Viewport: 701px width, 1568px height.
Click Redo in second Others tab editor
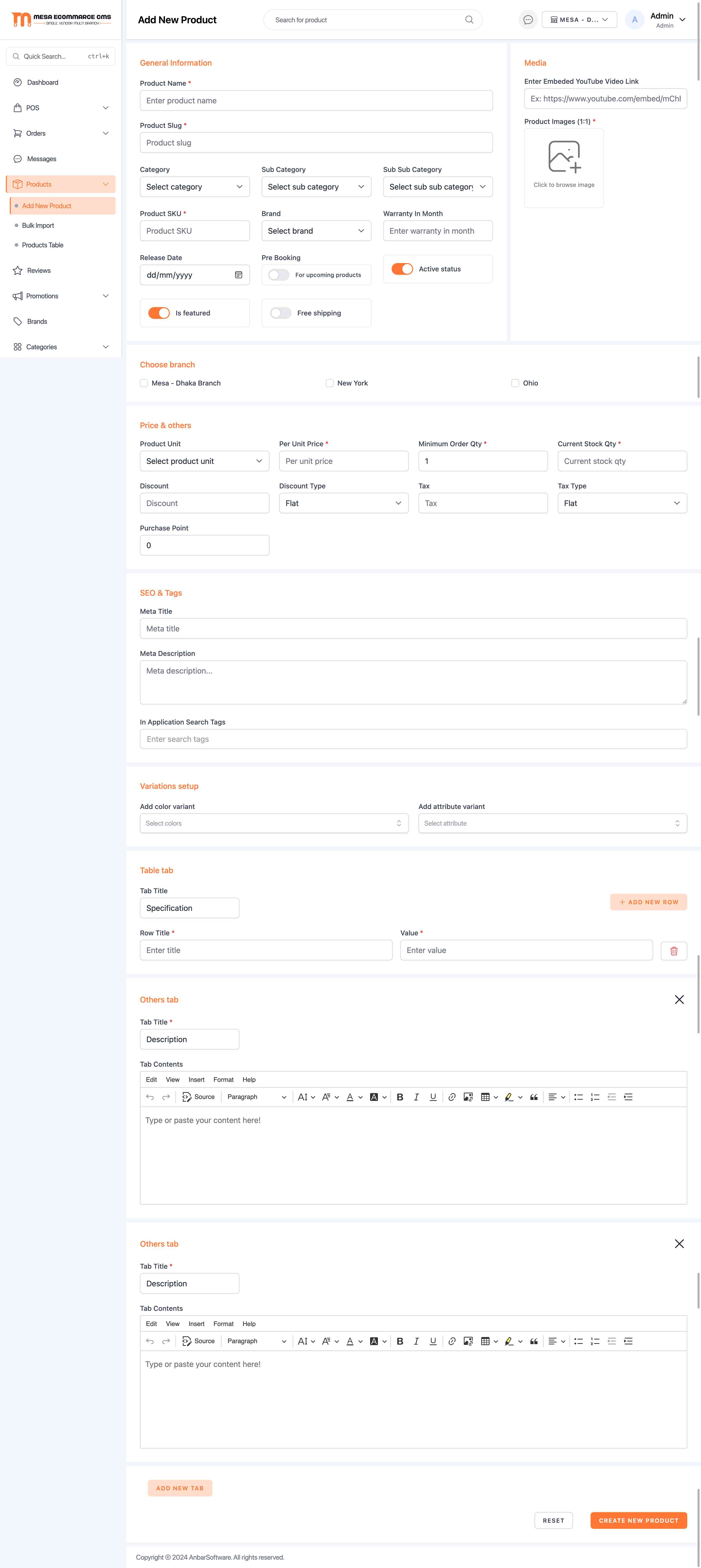(x=166, y=1341)
